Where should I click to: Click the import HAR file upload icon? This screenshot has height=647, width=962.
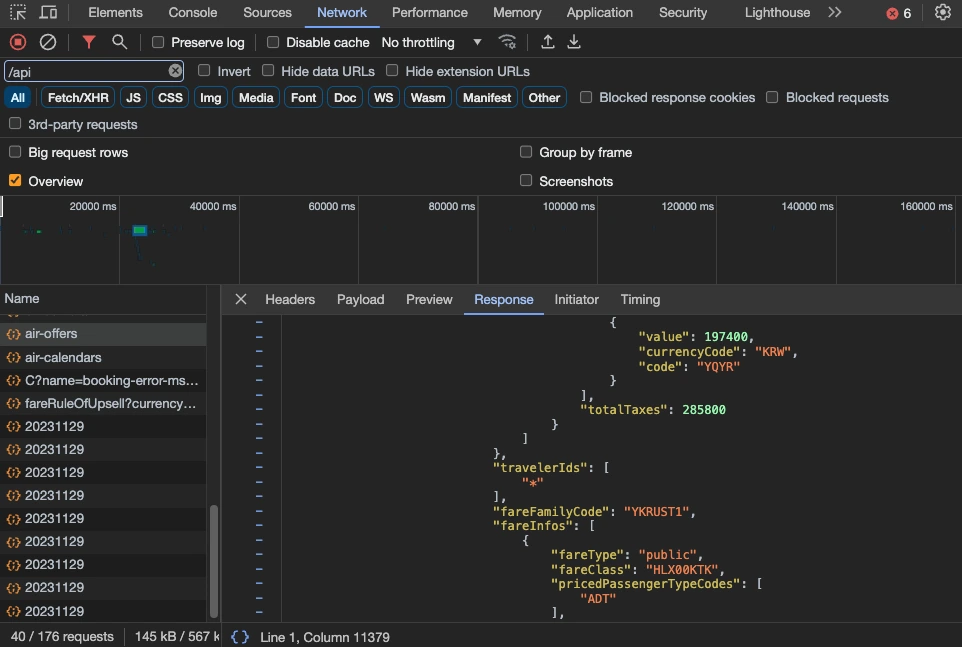pyautogui.click(x=547, y=42)
